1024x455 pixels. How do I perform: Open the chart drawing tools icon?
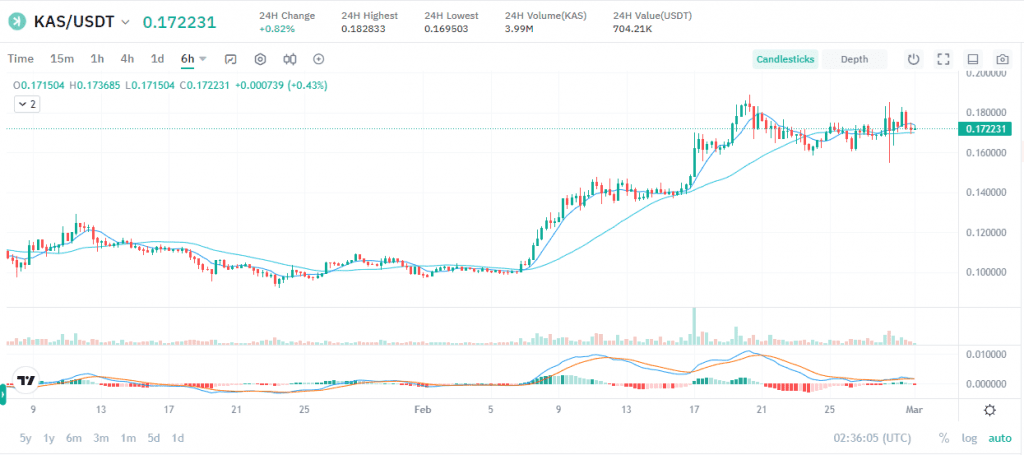[x=231, y=59]
